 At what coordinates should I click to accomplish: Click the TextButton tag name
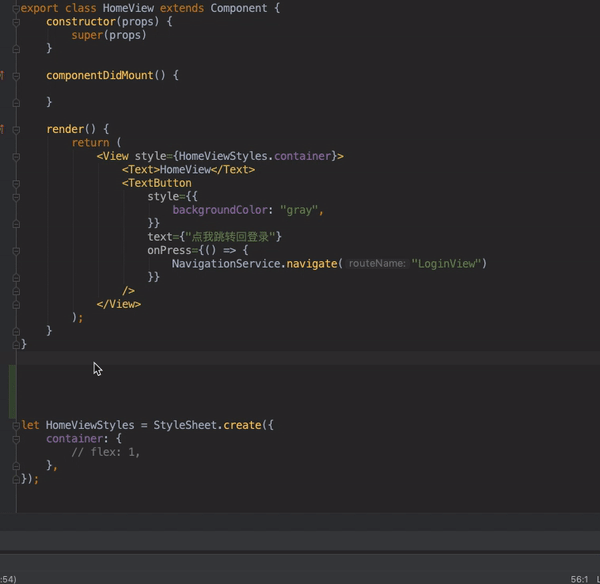pos(160,183)
